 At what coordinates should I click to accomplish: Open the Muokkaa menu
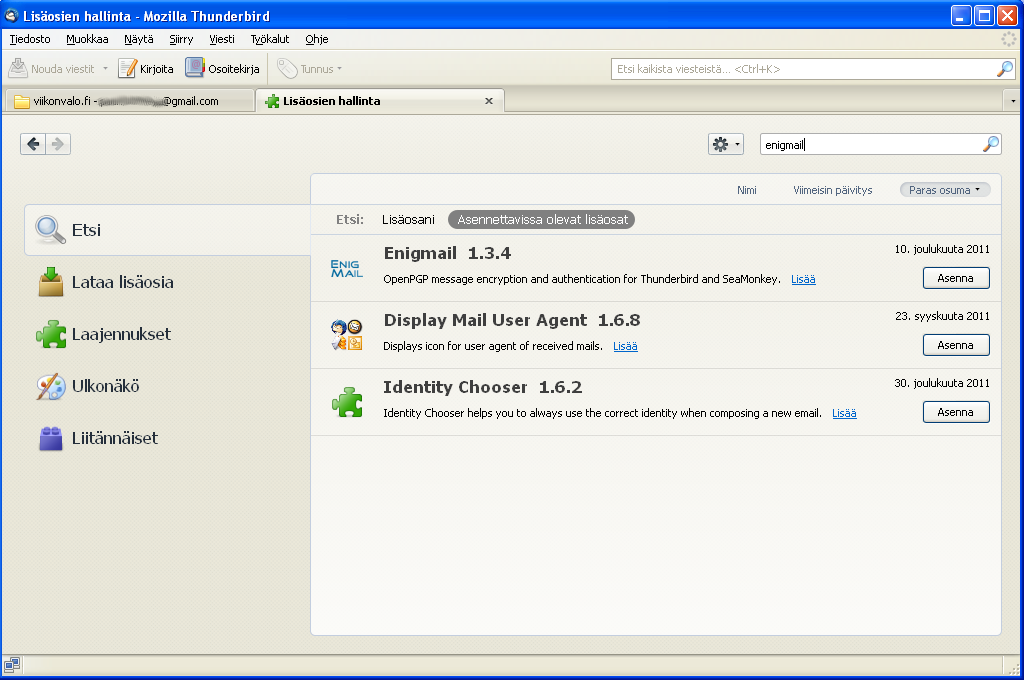(x=88, y=39)
